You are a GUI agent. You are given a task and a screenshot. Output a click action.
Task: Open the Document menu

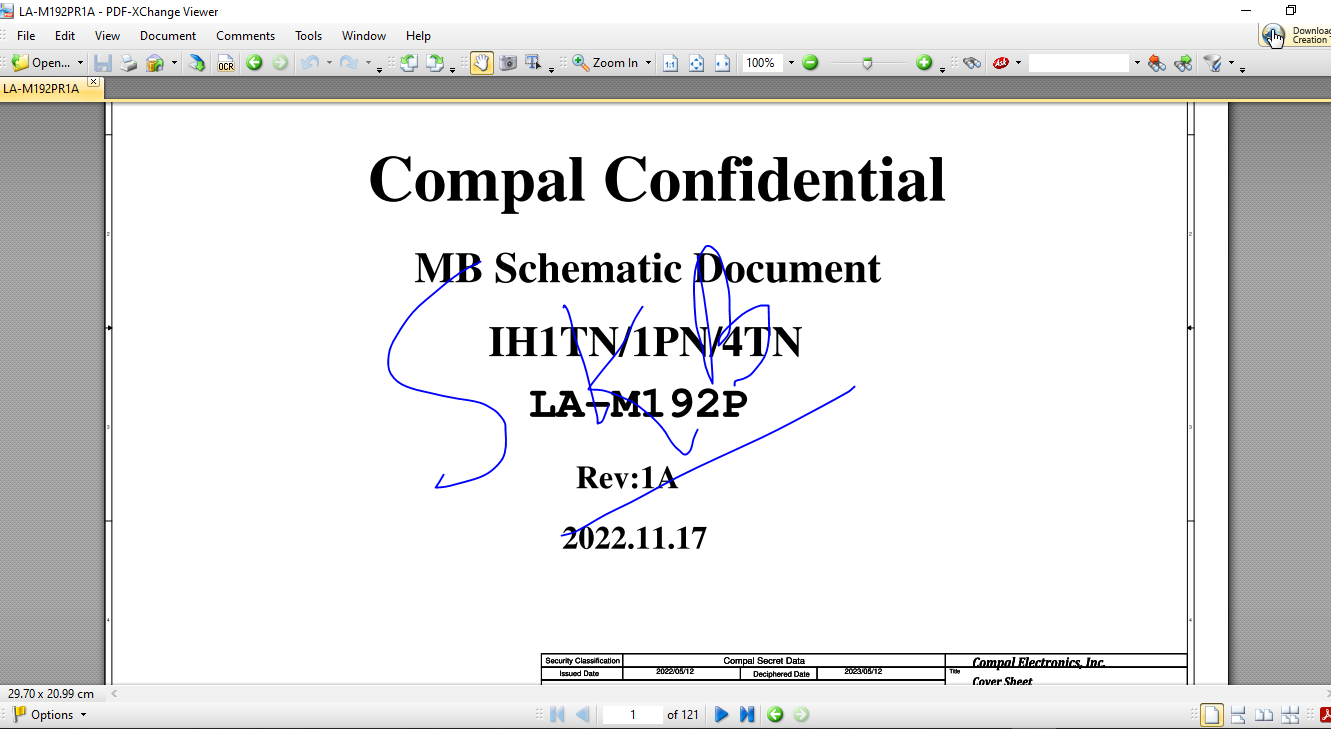pyautogui.click(x=168, y=36)
